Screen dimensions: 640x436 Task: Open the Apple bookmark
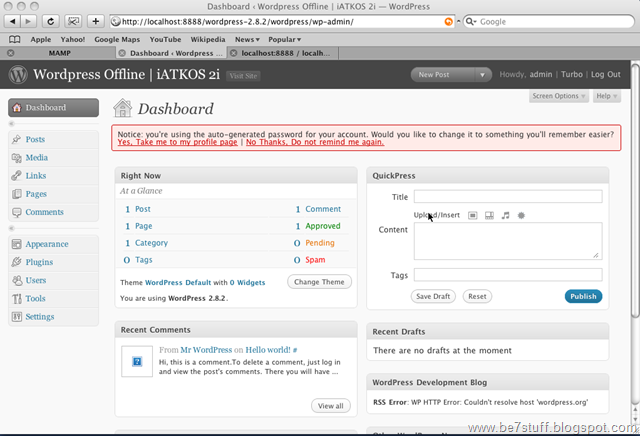pyautogui.click(x=41, y=39)
